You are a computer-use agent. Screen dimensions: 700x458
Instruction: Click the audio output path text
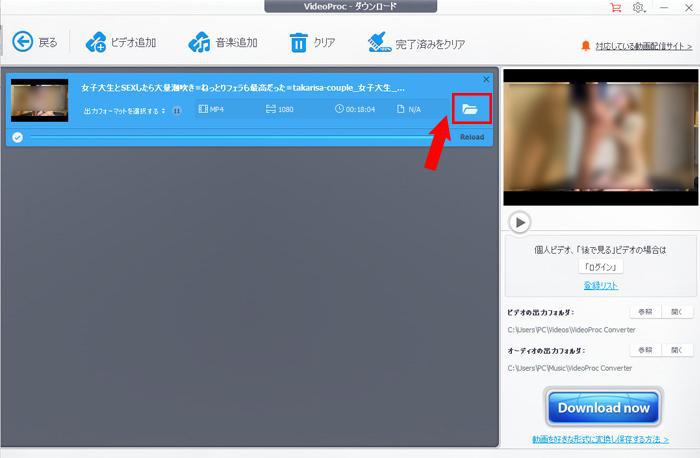click(569, 368)
